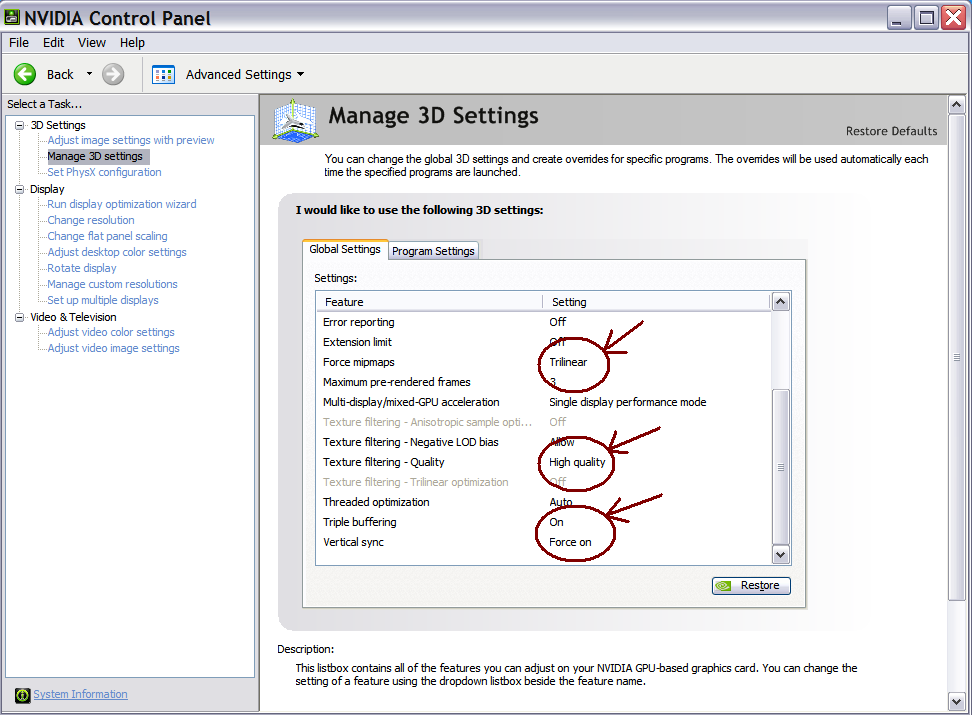Open the File menu
The image size is (972, 715).
pyautogui.click(x=19, y=43)
